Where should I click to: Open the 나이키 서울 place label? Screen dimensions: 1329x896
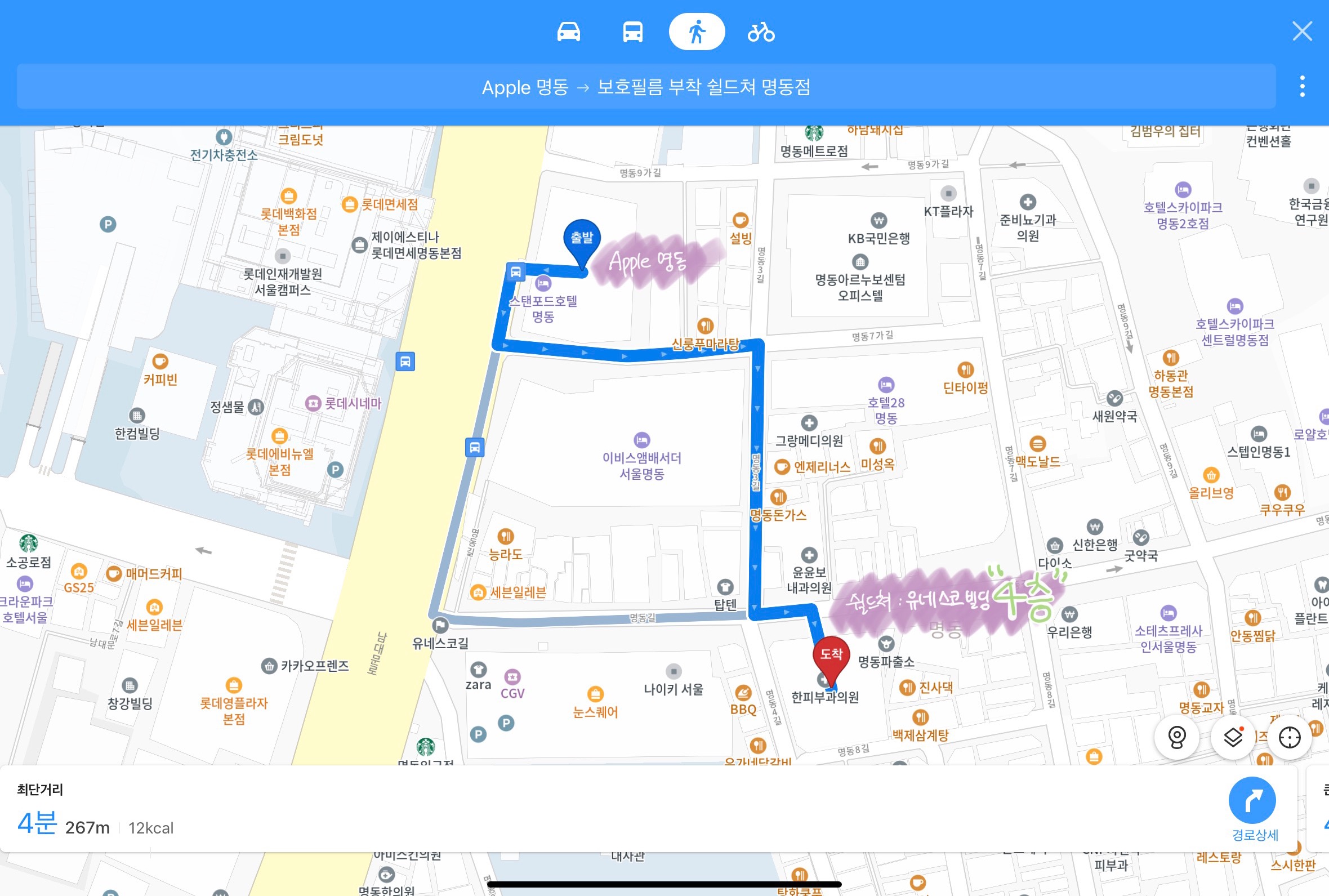(673, 689)
